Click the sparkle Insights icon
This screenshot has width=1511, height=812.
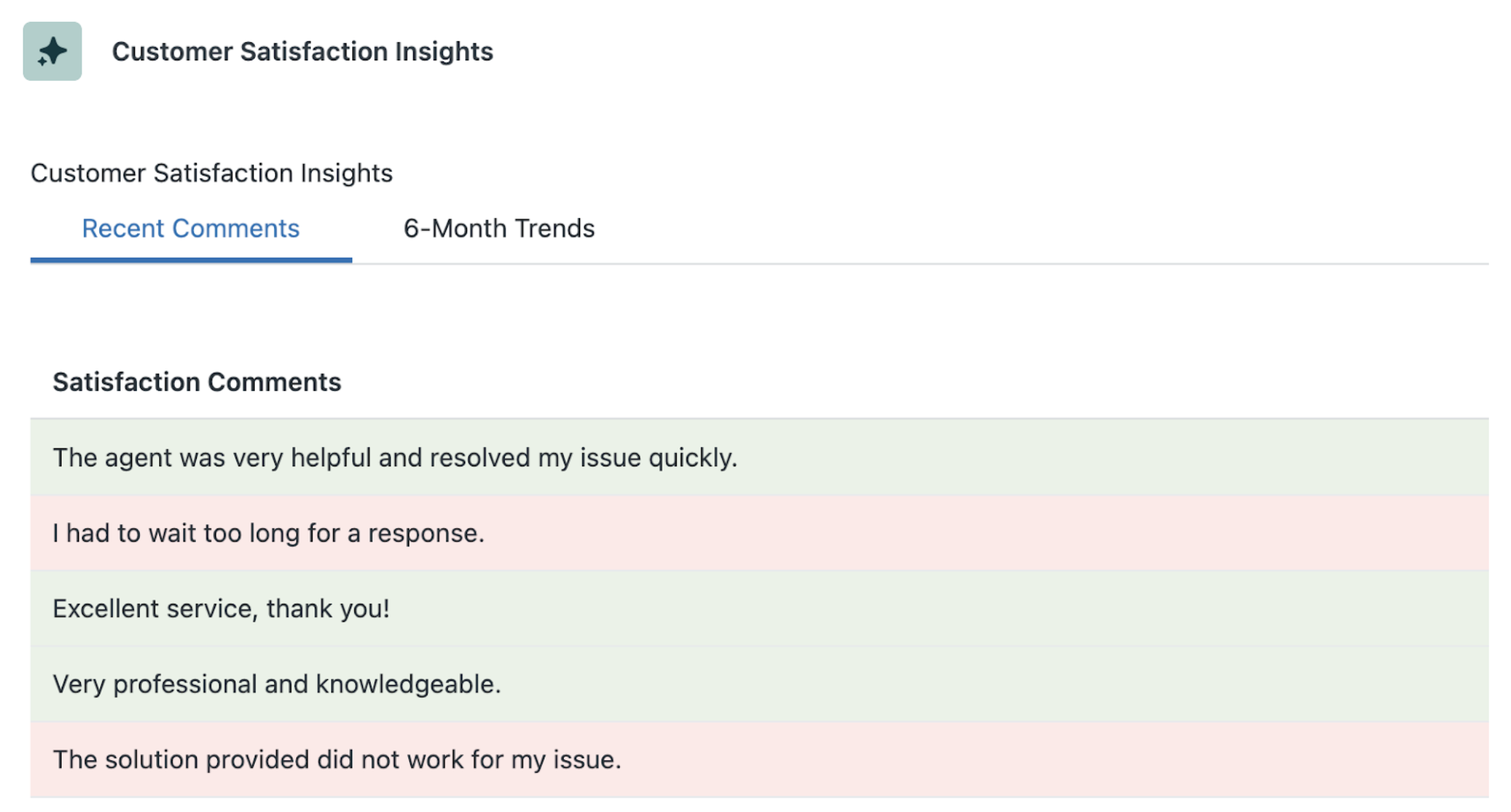(x=52, y=51)
